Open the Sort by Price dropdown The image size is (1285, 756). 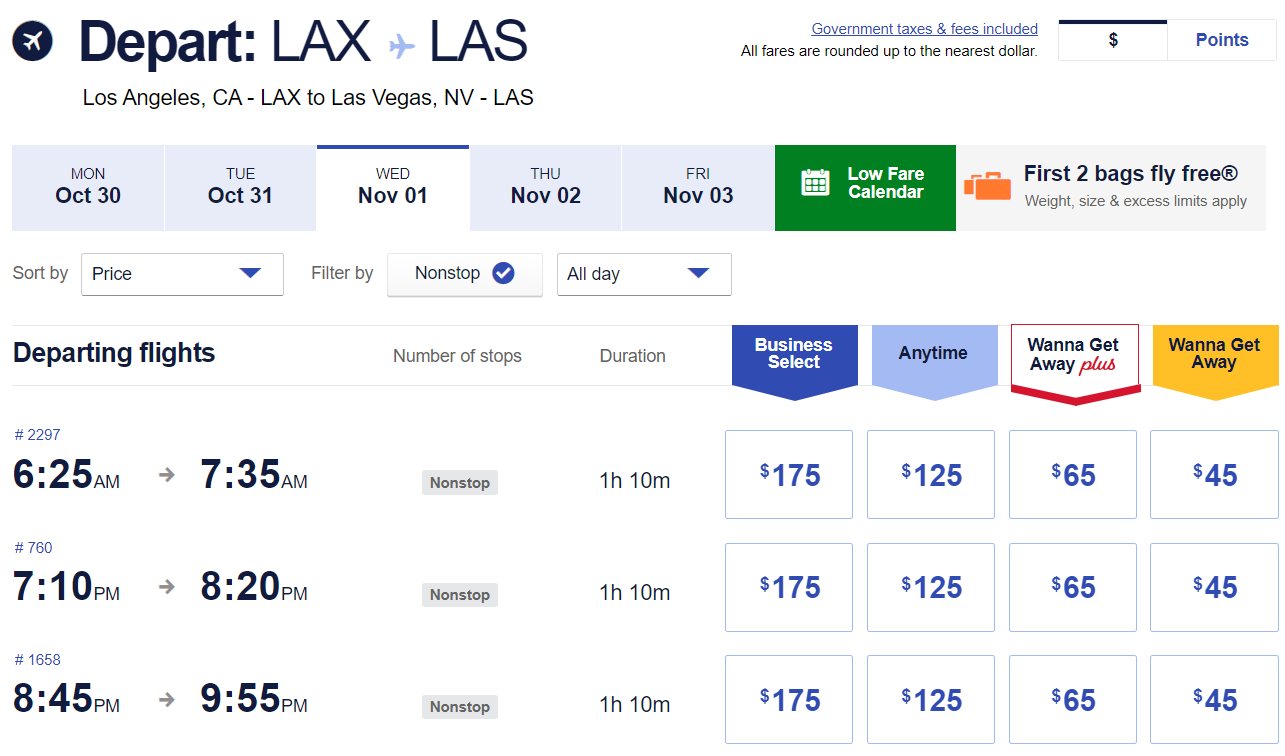coord(182,274)
